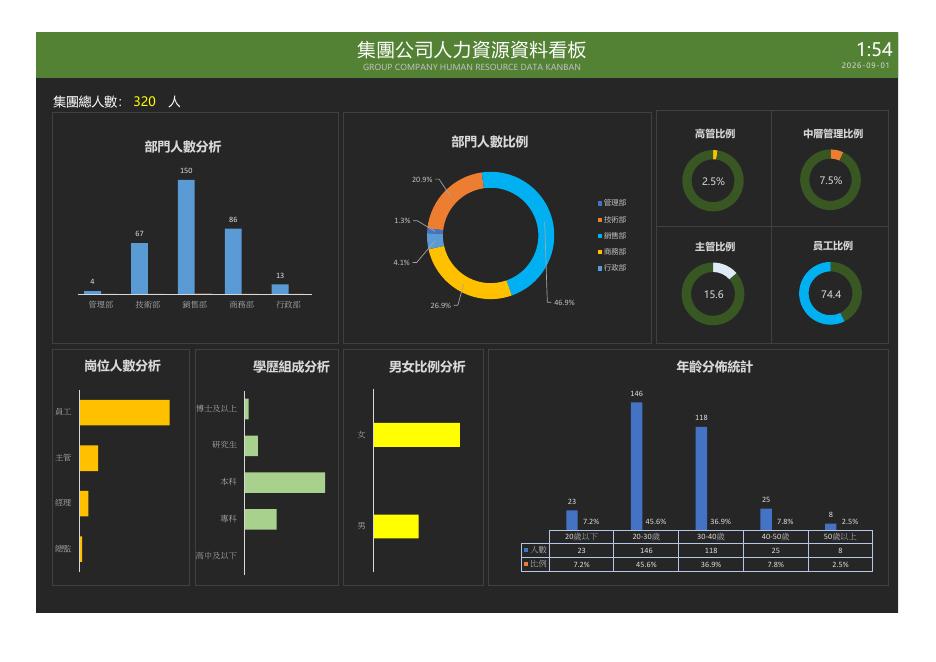Select the tallest 銷售部 bar labeled 150
Viewport: 936px width, 662px height.
pyautogui.click(x=186, y=237)
